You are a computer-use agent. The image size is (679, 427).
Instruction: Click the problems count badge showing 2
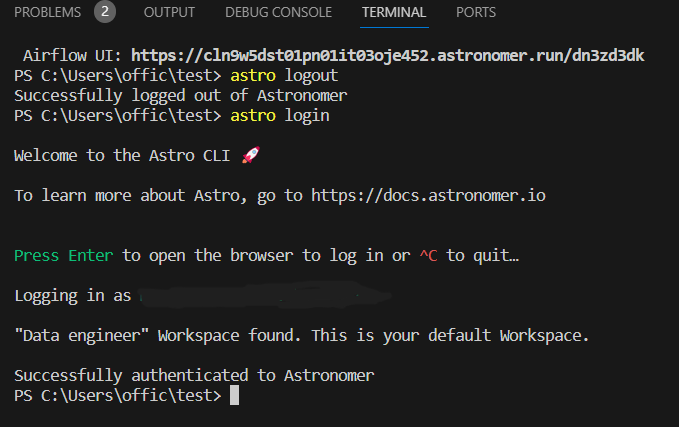[105, 12]
